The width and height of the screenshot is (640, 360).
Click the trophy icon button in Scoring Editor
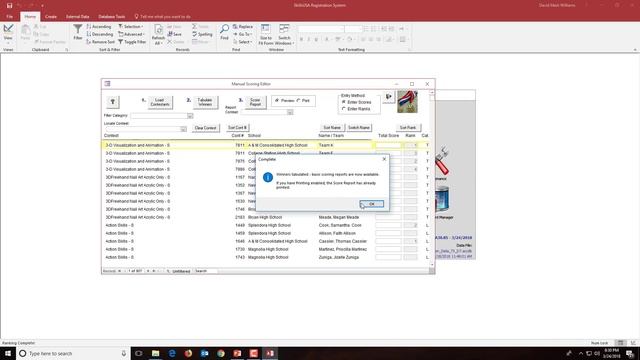point(113,102)
